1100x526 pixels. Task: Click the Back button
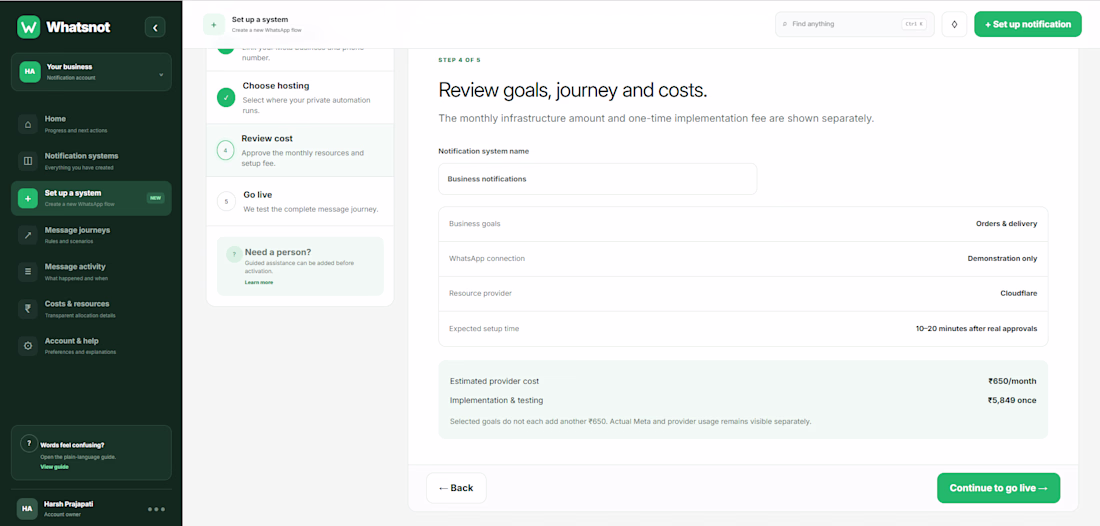[x=456, y=488]
